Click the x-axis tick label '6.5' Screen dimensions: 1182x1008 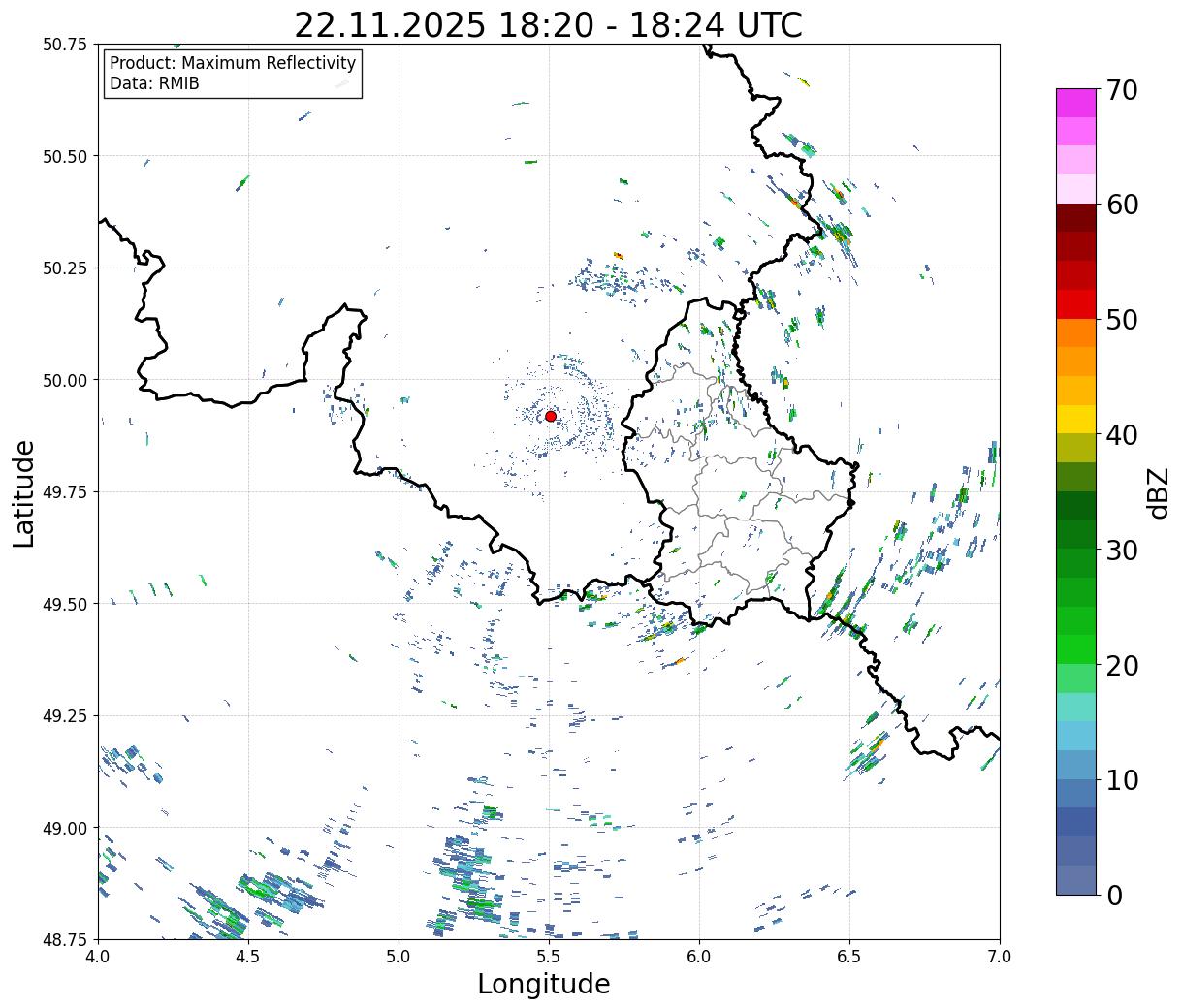849,957
